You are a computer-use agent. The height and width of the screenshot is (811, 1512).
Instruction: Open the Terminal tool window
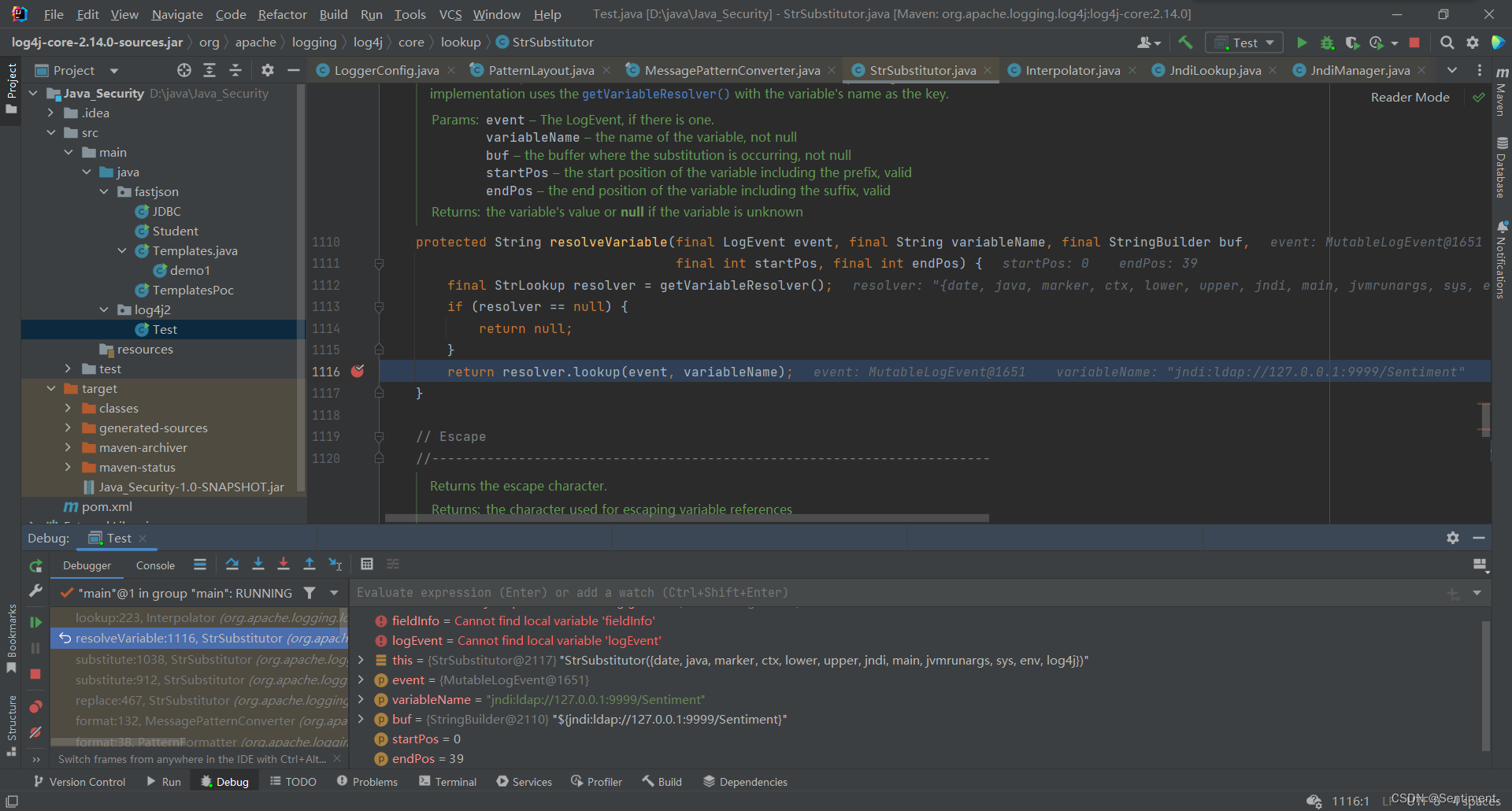447,782
